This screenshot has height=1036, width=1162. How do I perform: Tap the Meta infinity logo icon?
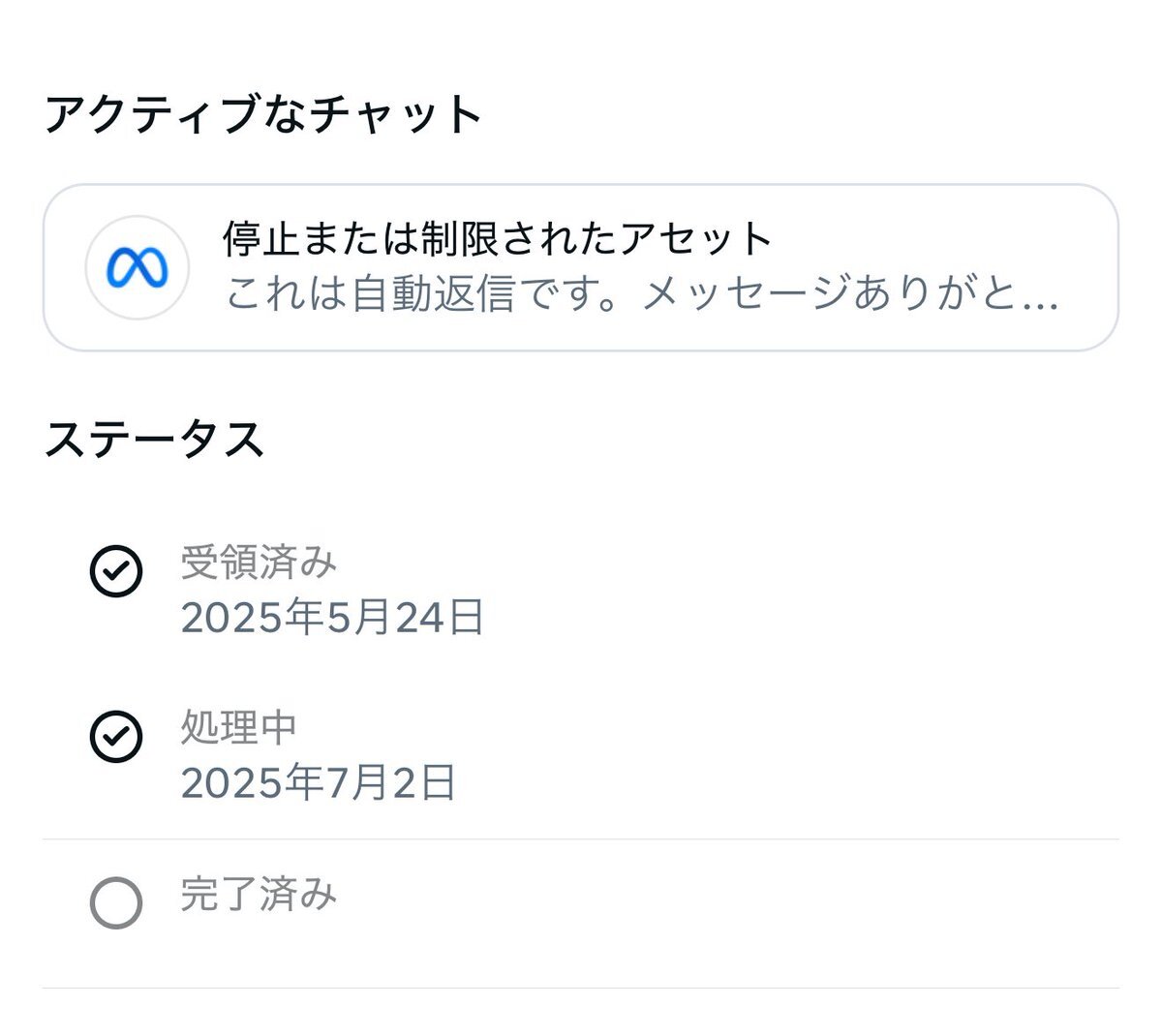[x=137, y=268]
